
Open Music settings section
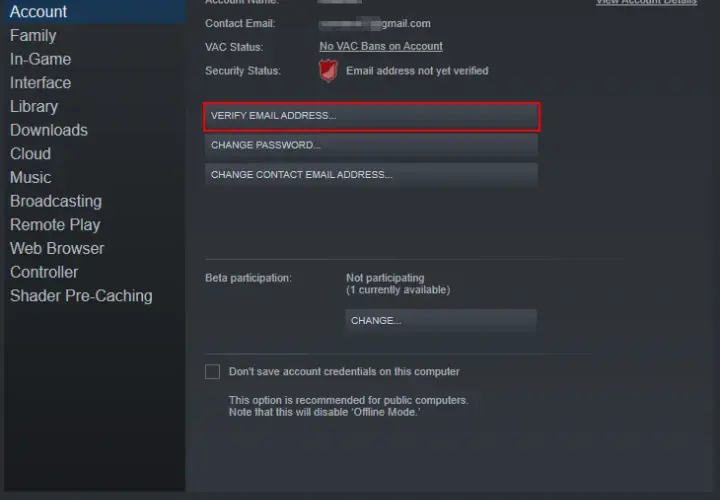(x=30, y=177)
